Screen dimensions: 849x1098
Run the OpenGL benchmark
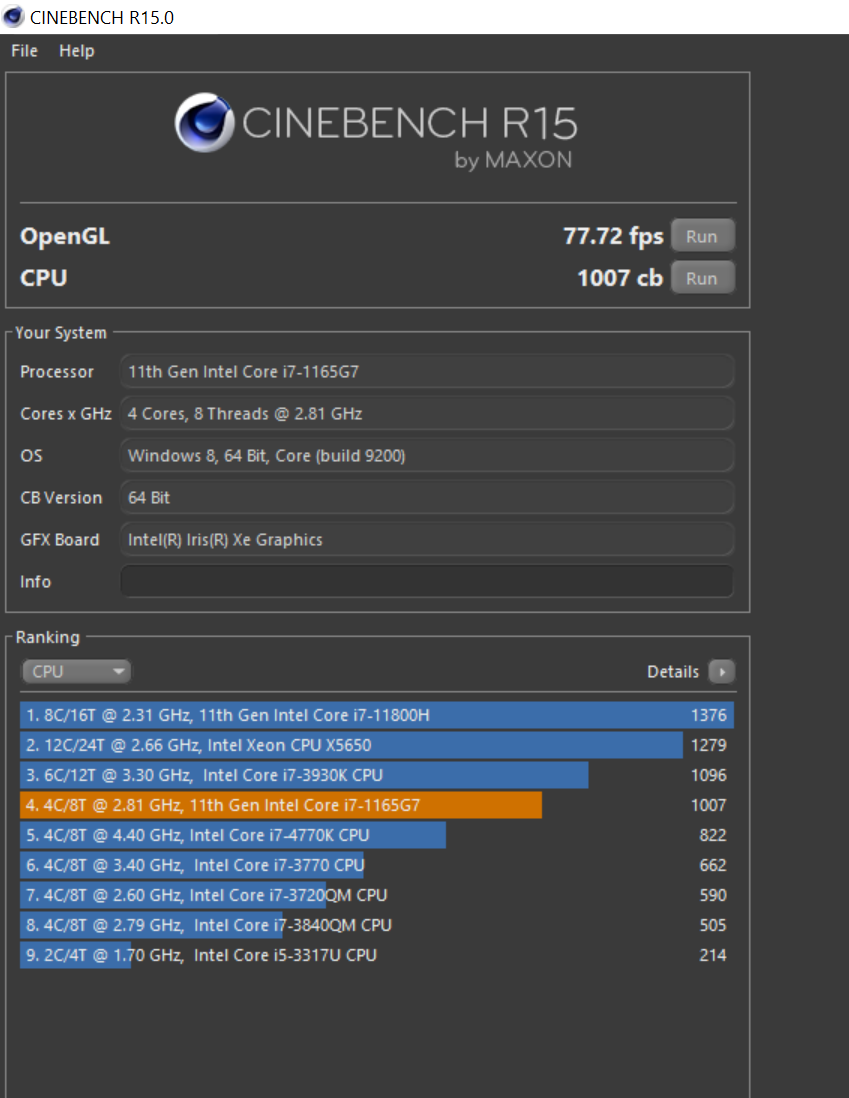tap(703, 236)
